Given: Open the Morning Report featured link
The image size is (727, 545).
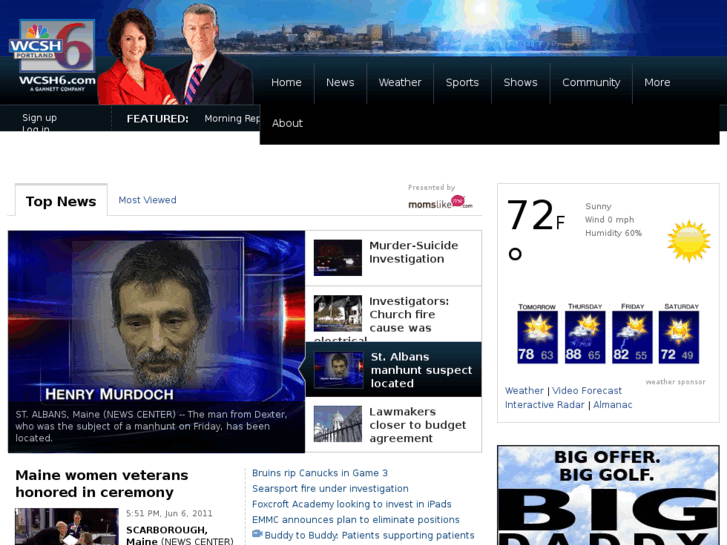Looking at the screenshot, I should point(232,119).
